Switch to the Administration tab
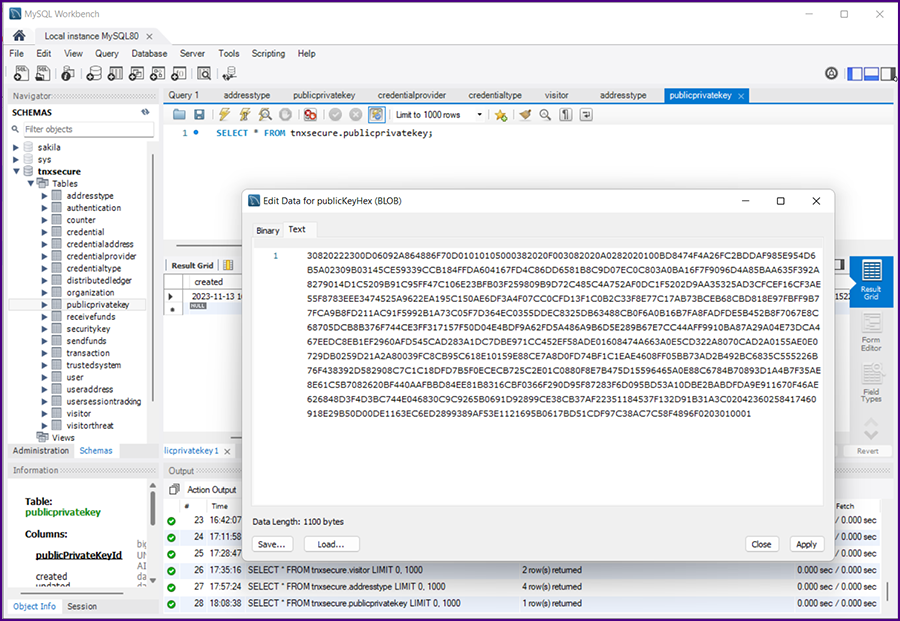 point(41,451)
